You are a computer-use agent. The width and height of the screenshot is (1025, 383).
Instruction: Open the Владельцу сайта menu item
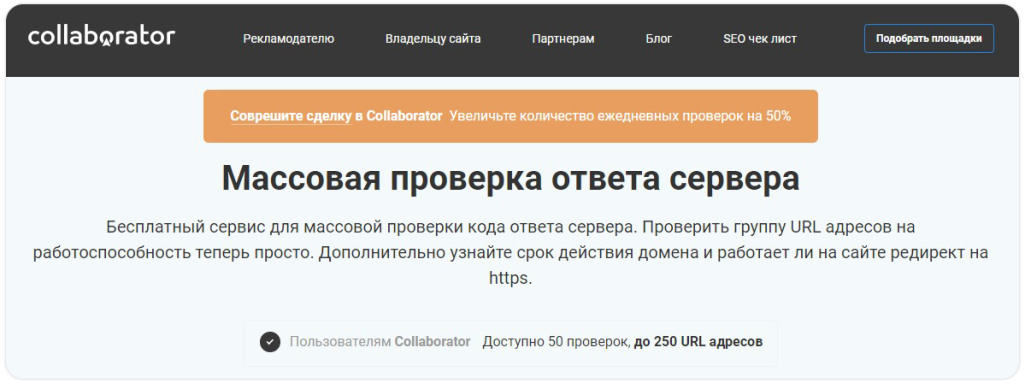(433, 39)
